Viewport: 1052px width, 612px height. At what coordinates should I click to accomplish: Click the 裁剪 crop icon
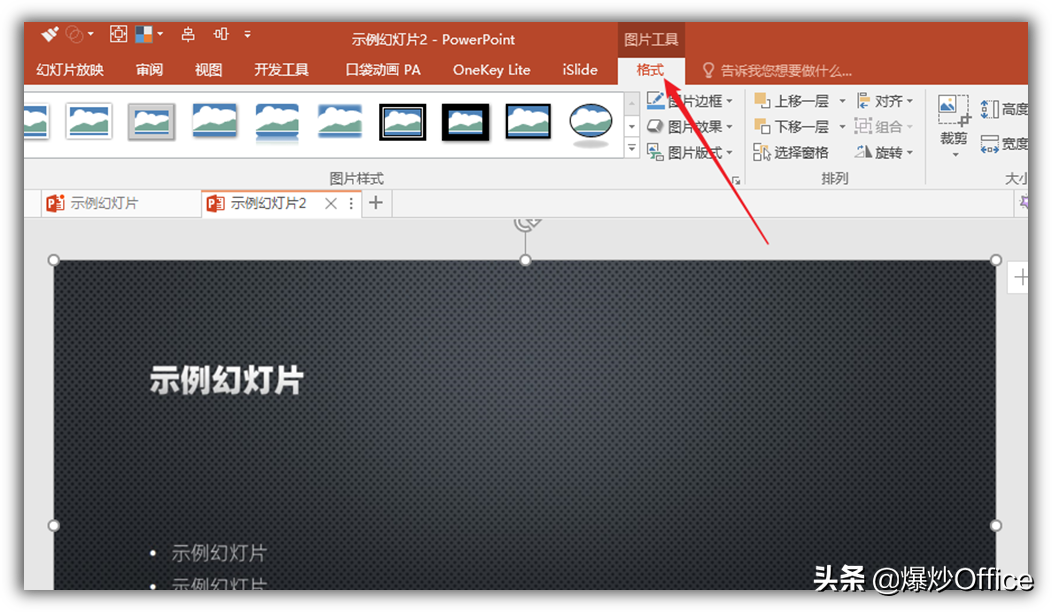coord(953,109)
